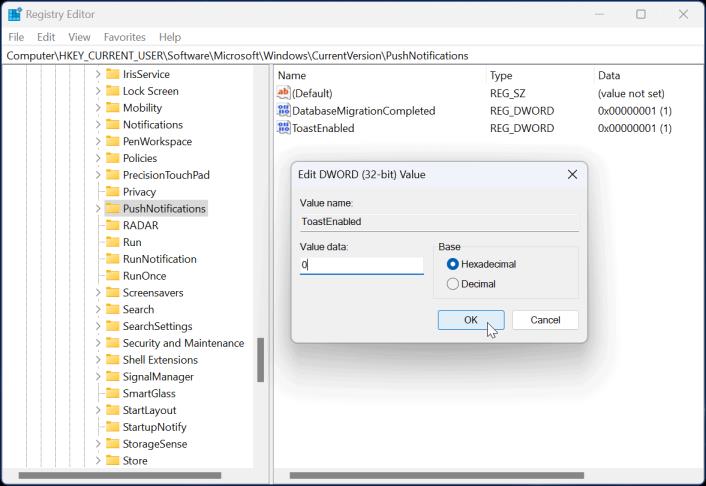The width and height of the screenshot is (706, 486).
Task: Expand the Security and Maintenance node
Action: (98, 343)
